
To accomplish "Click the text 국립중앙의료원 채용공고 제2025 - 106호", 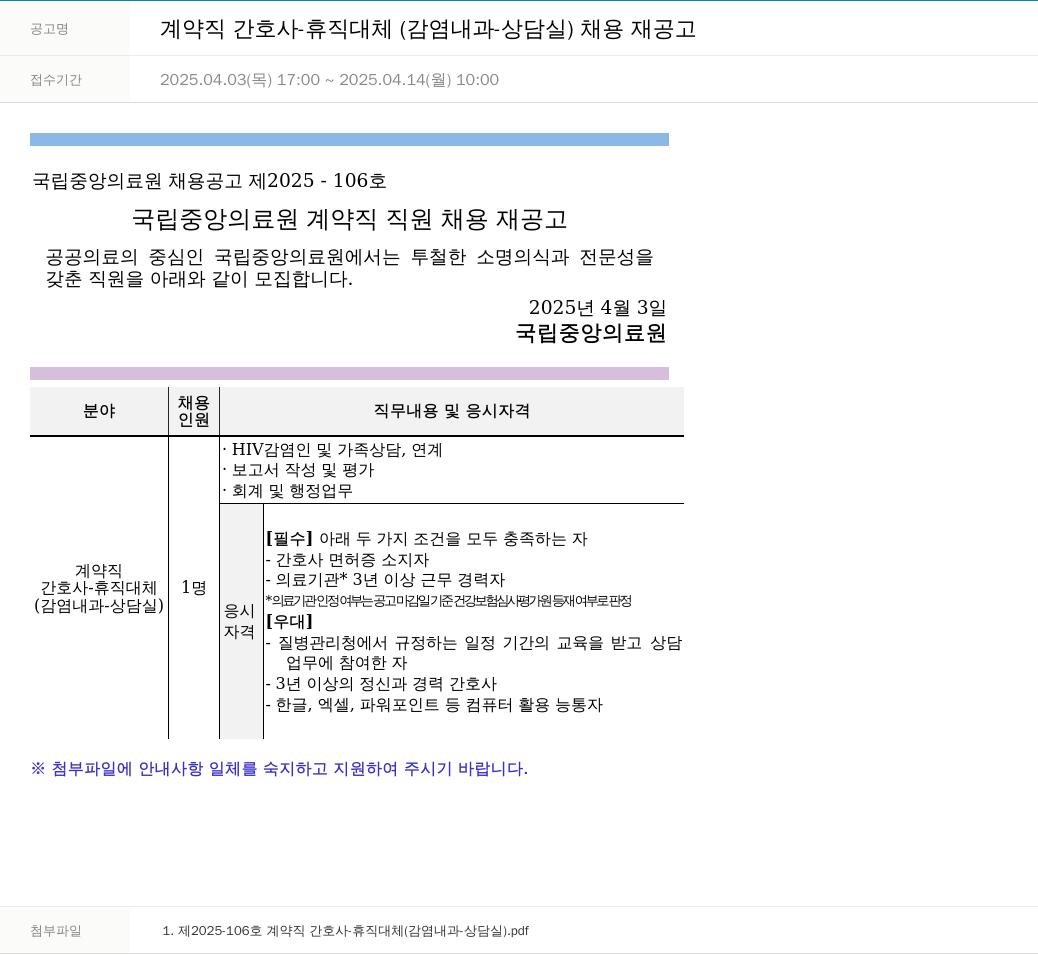I will [x=209, y=180].
